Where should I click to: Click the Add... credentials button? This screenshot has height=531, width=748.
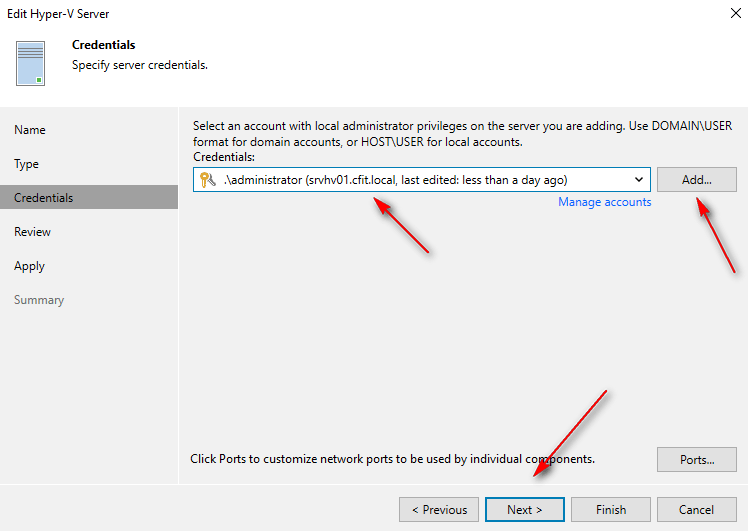click(696, 180)
